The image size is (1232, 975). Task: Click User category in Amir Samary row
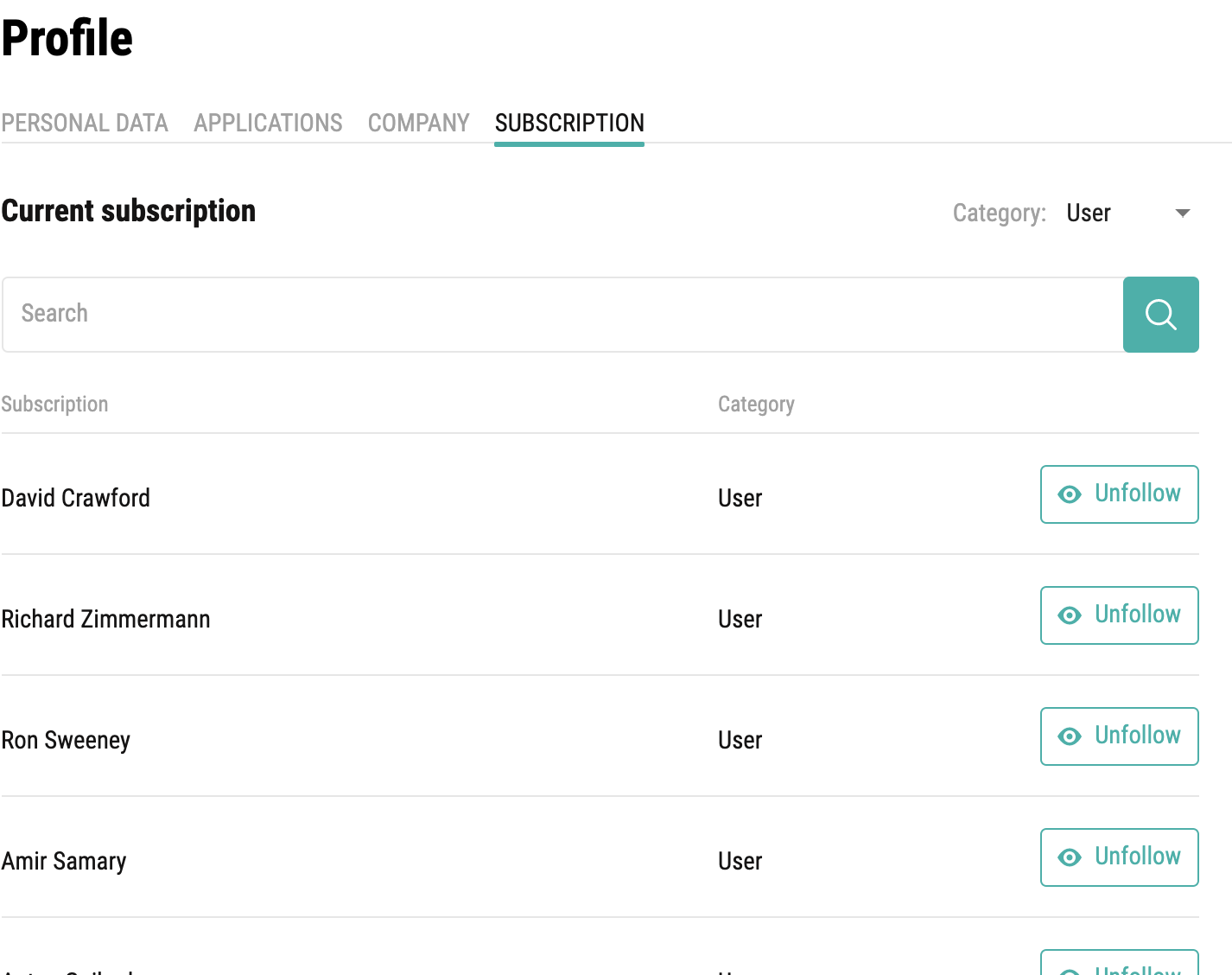point(740,862)
